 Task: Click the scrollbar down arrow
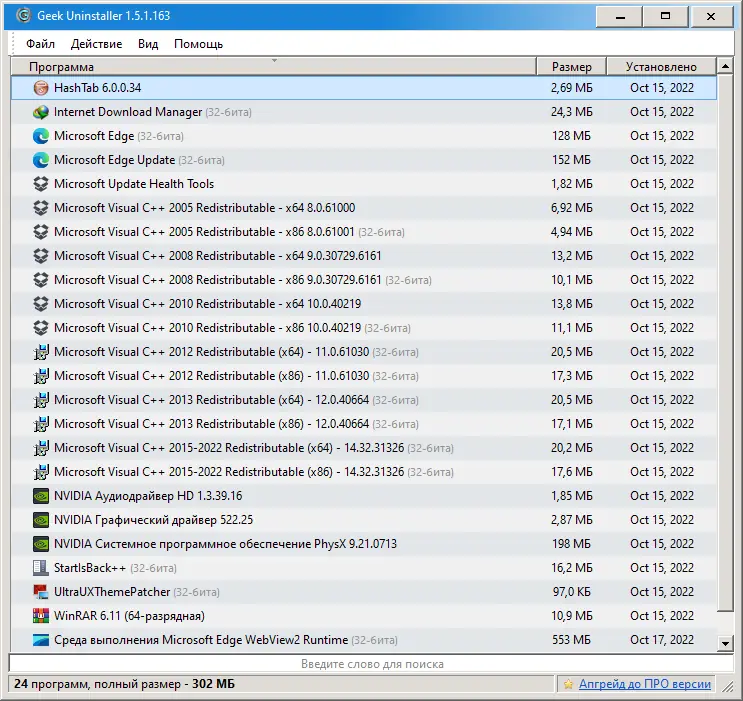725,643
